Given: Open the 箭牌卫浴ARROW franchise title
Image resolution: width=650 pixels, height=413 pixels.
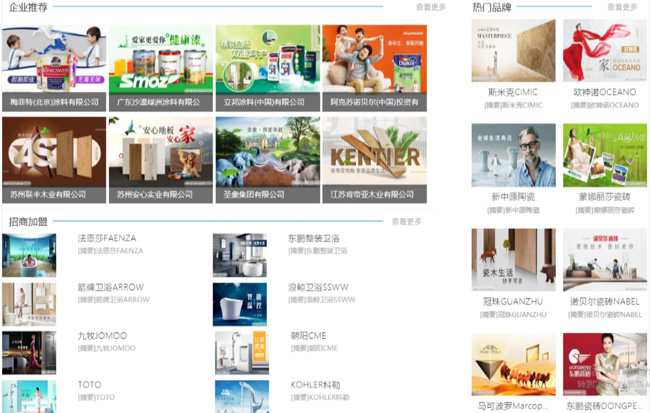Looking at the screenshot, I should [x=111, y=287].
